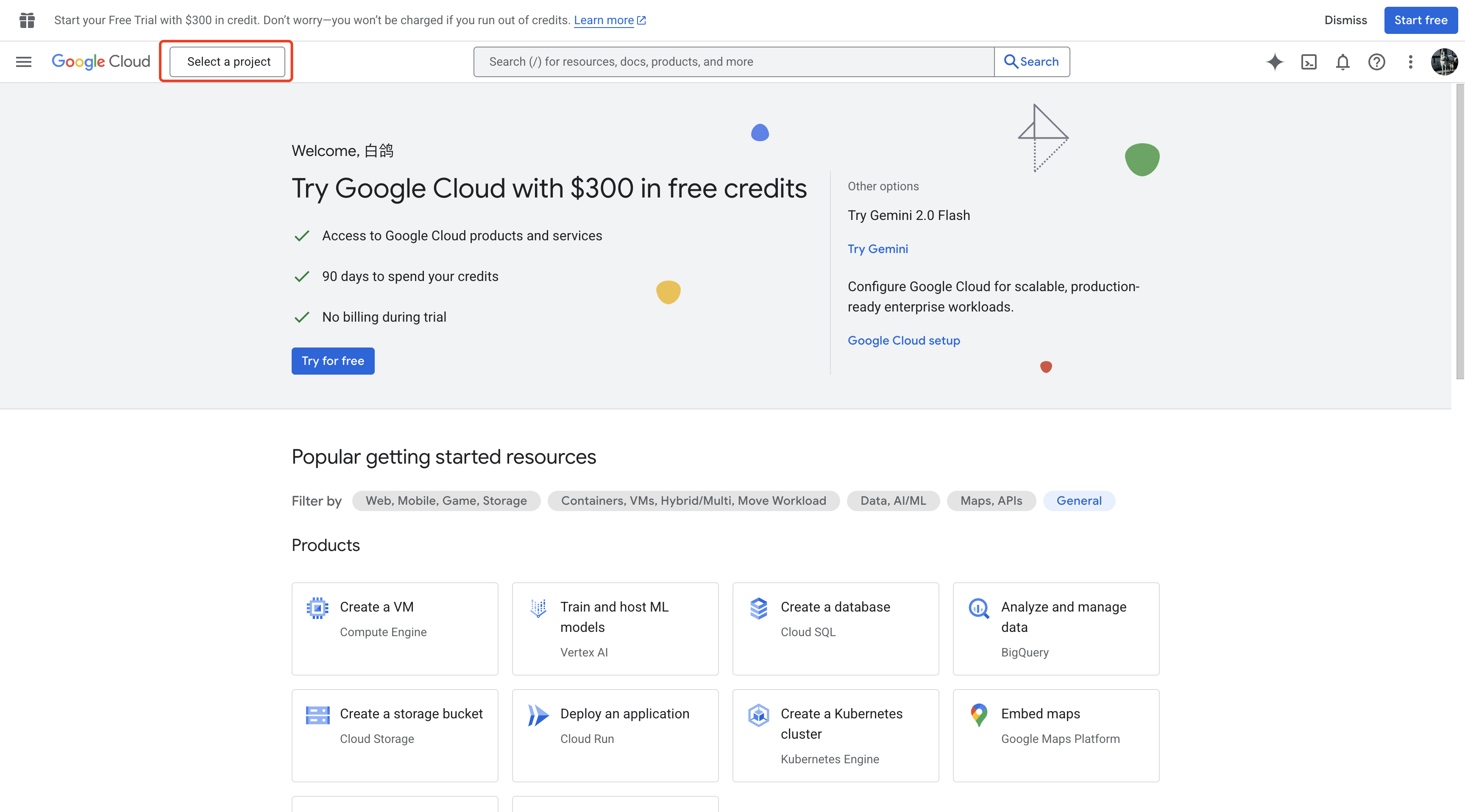Toggle the Maps, APIs filter chip
Image resolution: width=1465 pixels, height=812 pixels.
coord(991,501)
